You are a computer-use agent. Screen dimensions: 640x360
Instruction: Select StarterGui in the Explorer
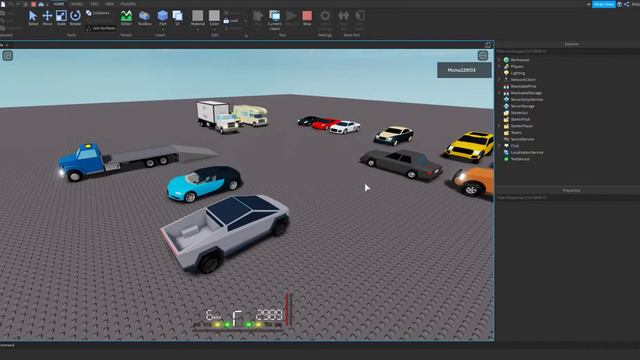pos(519,113)
